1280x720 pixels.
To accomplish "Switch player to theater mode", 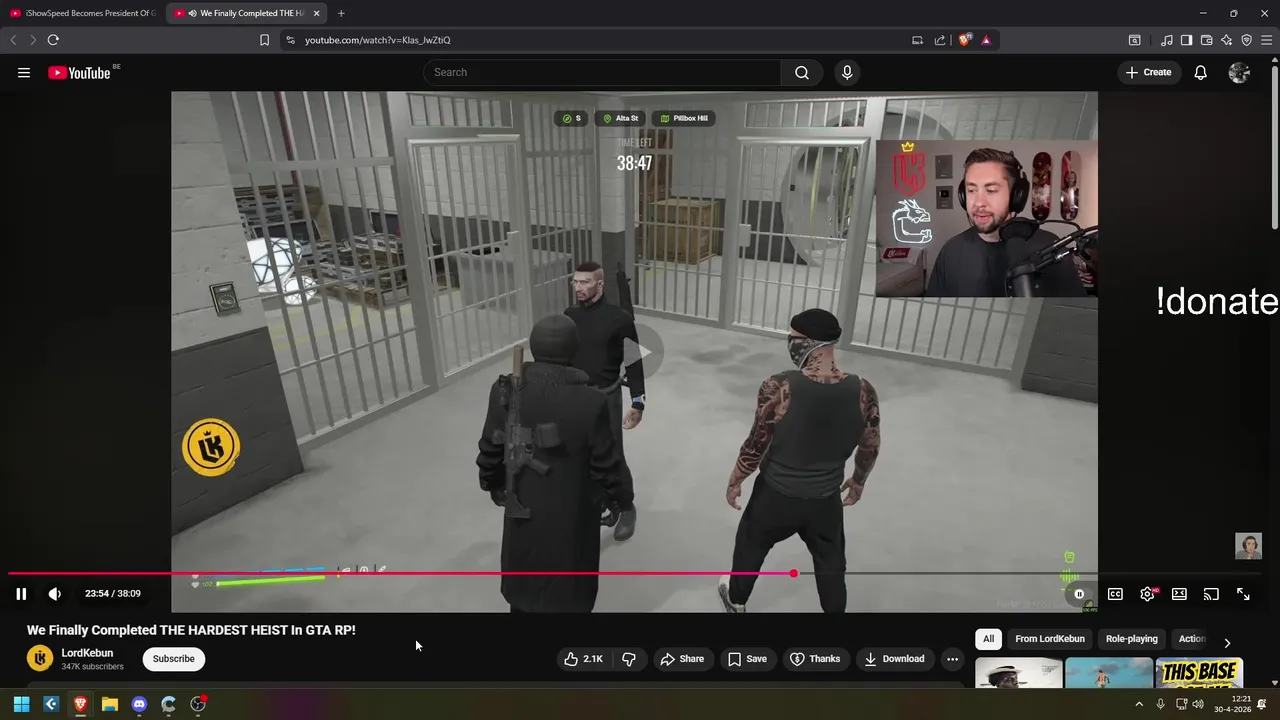I will (1179, 594).
